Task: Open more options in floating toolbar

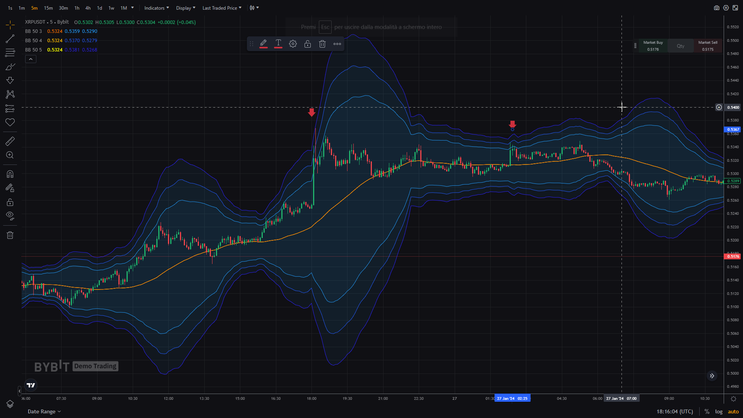Action: pos(337,44)
